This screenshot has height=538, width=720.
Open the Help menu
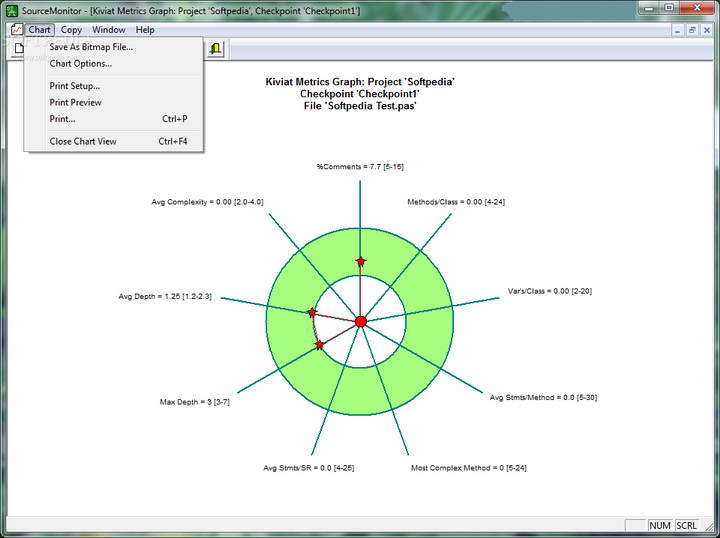146,30
